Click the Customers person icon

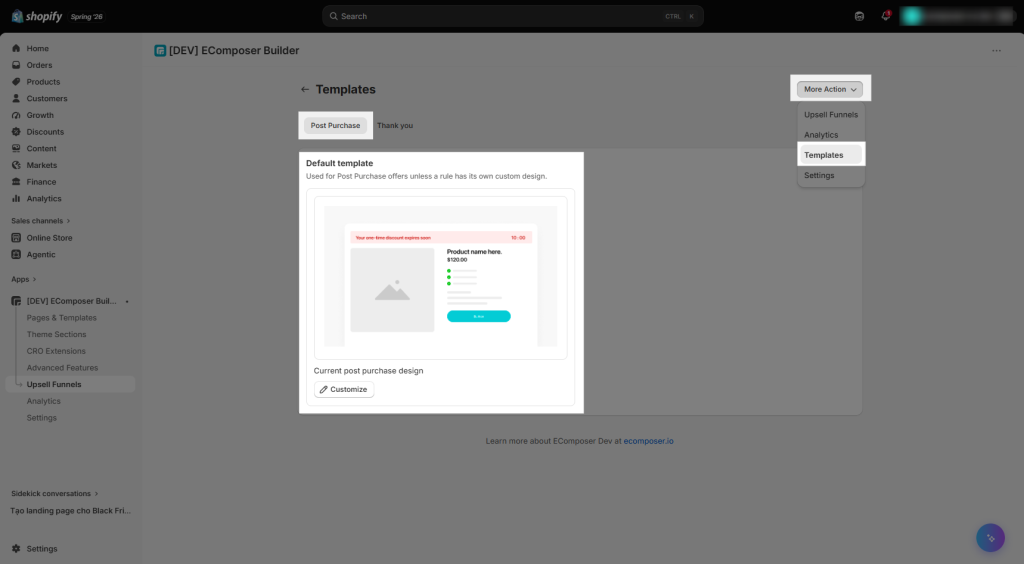[16, 99]
